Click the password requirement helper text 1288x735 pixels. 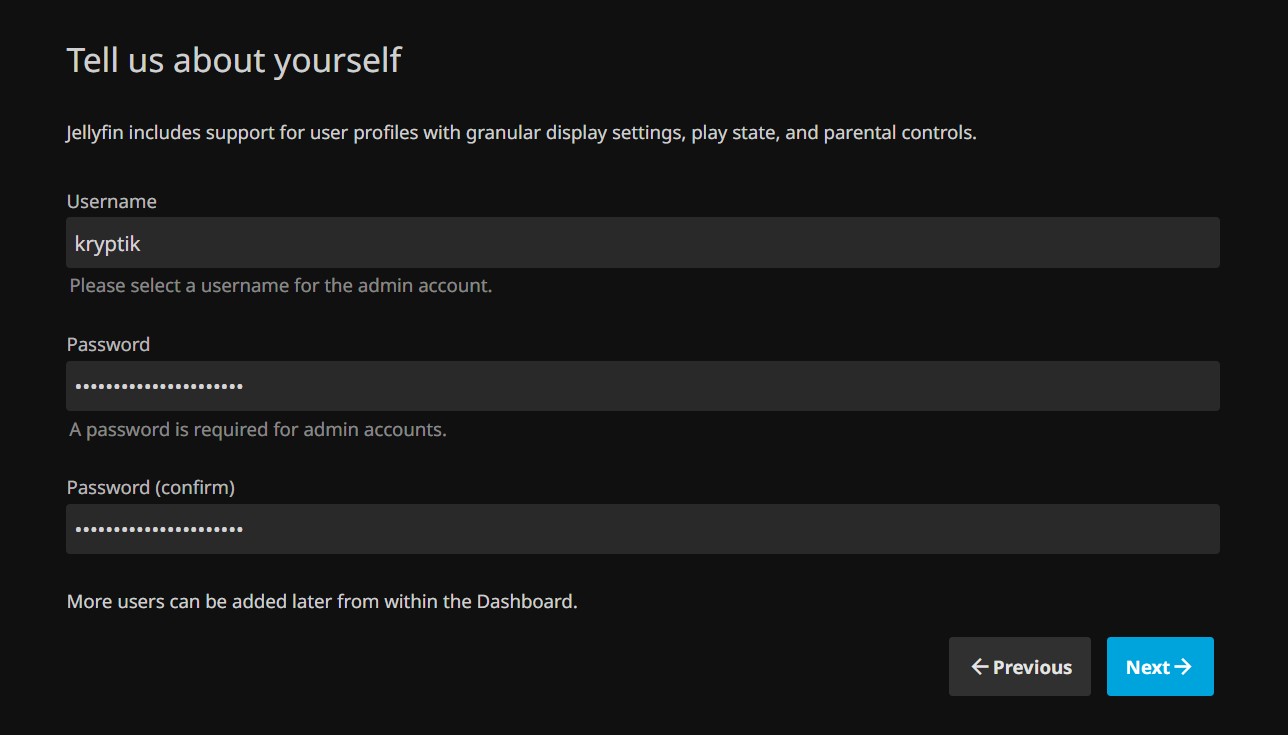(258, 429)
